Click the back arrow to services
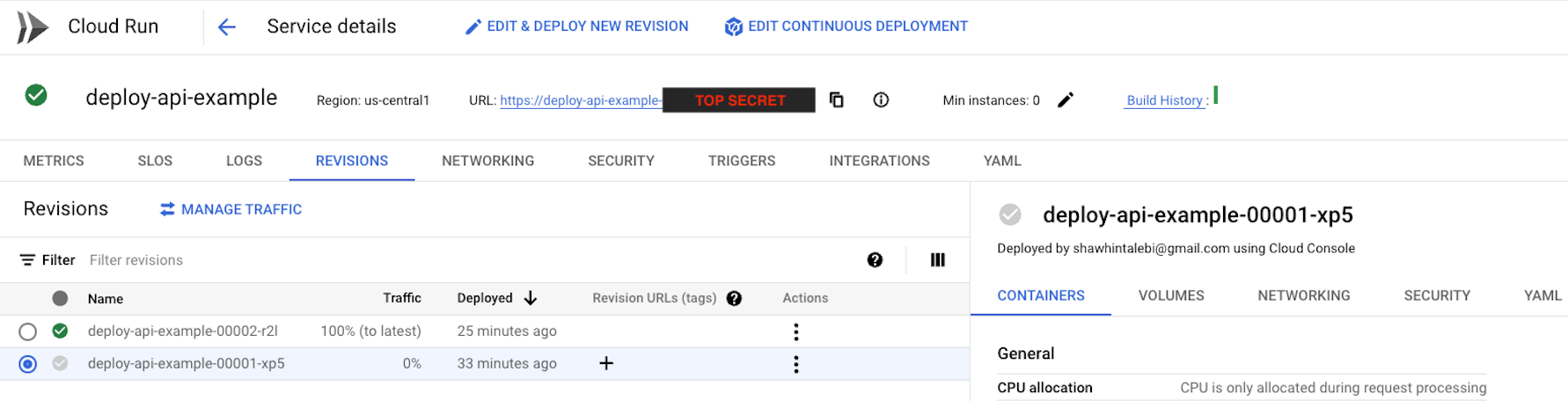1568x401 pixels. [227, 27]
